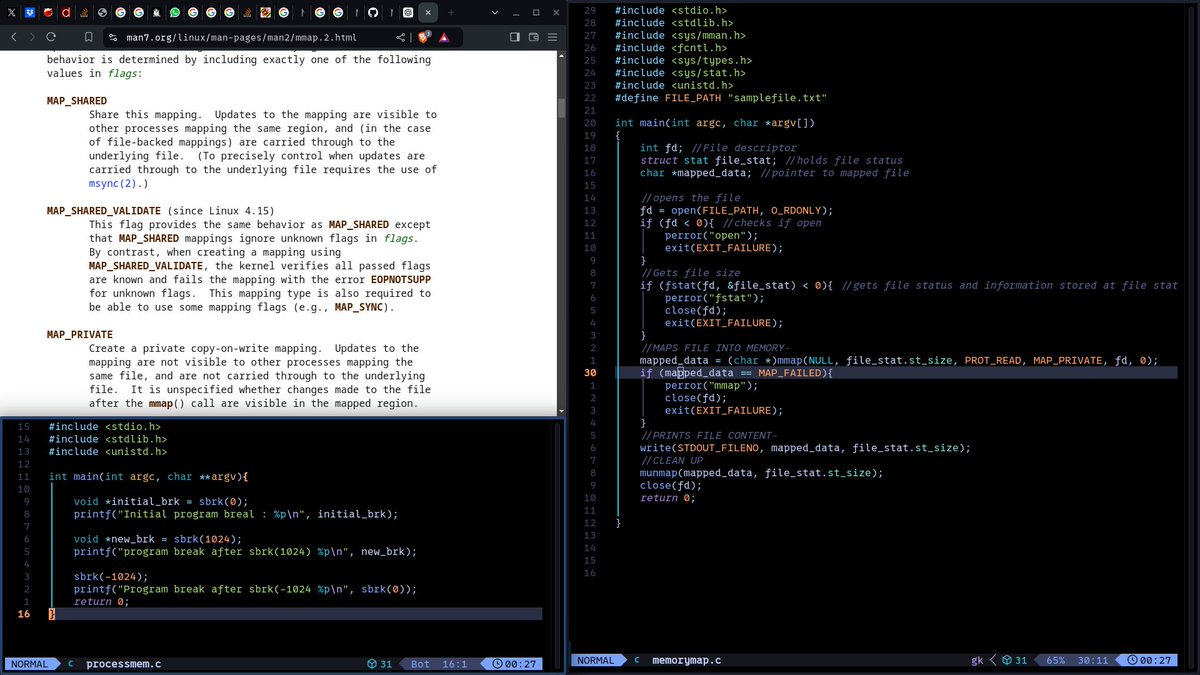Click the 65% file position indicator
The width and height of the screenshot is (1200, 675).
1056,661
